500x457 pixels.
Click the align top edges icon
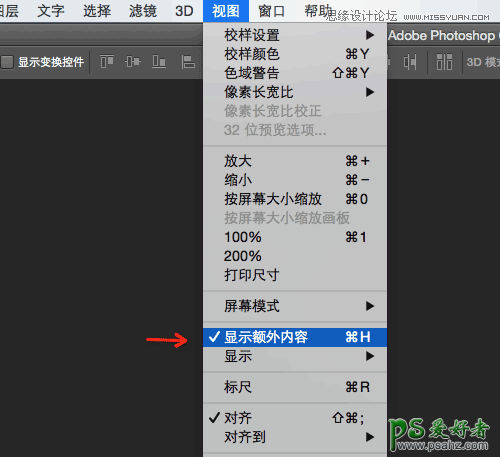(107, 62)
